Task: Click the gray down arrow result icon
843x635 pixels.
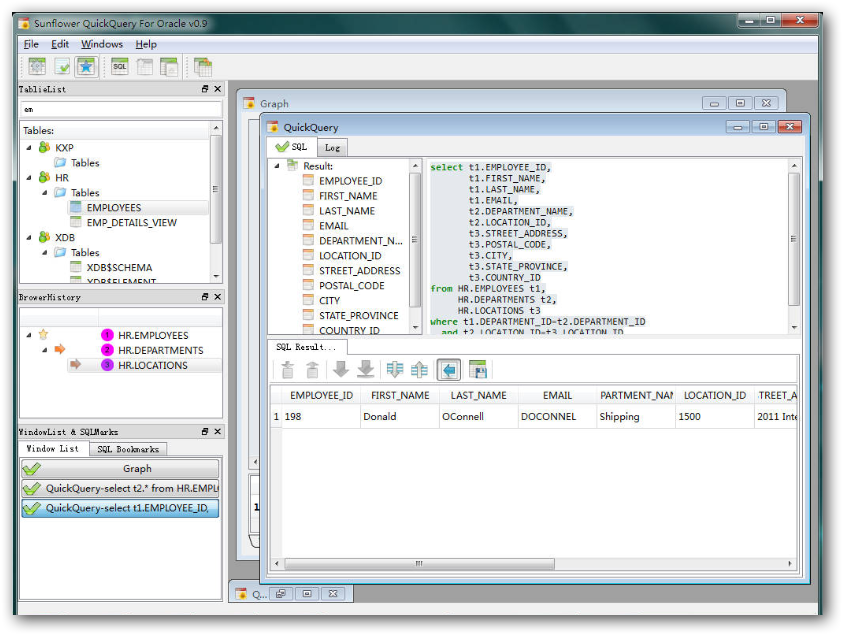Action: [340, 369]
